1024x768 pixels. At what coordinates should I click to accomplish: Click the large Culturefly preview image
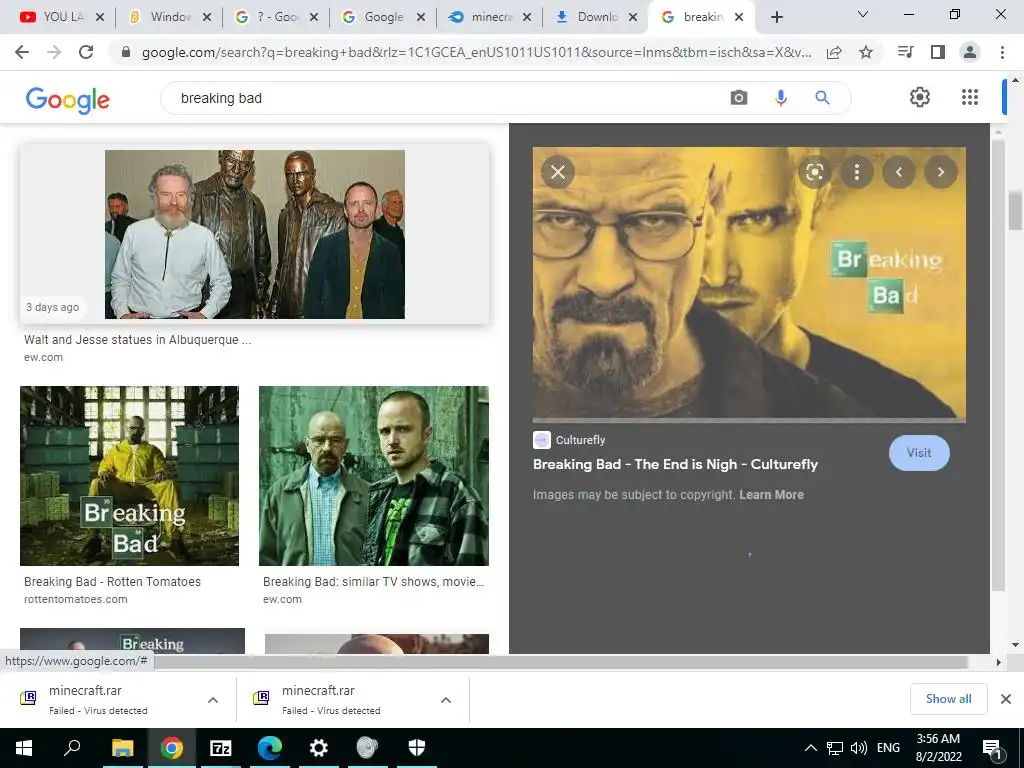pos(749,282)
